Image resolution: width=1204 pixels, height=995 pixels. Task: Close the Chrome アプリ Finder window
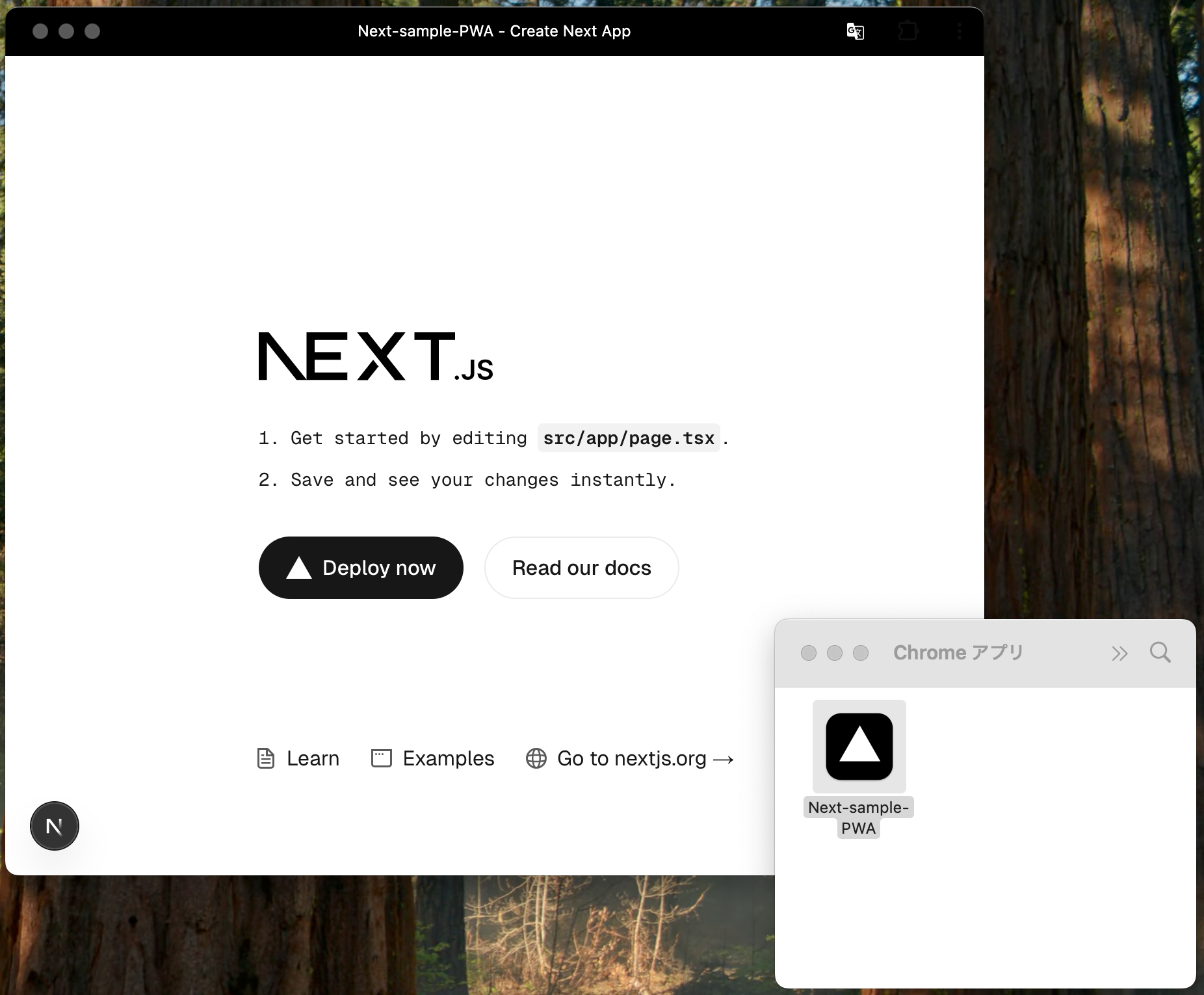[x=809, y=653]
